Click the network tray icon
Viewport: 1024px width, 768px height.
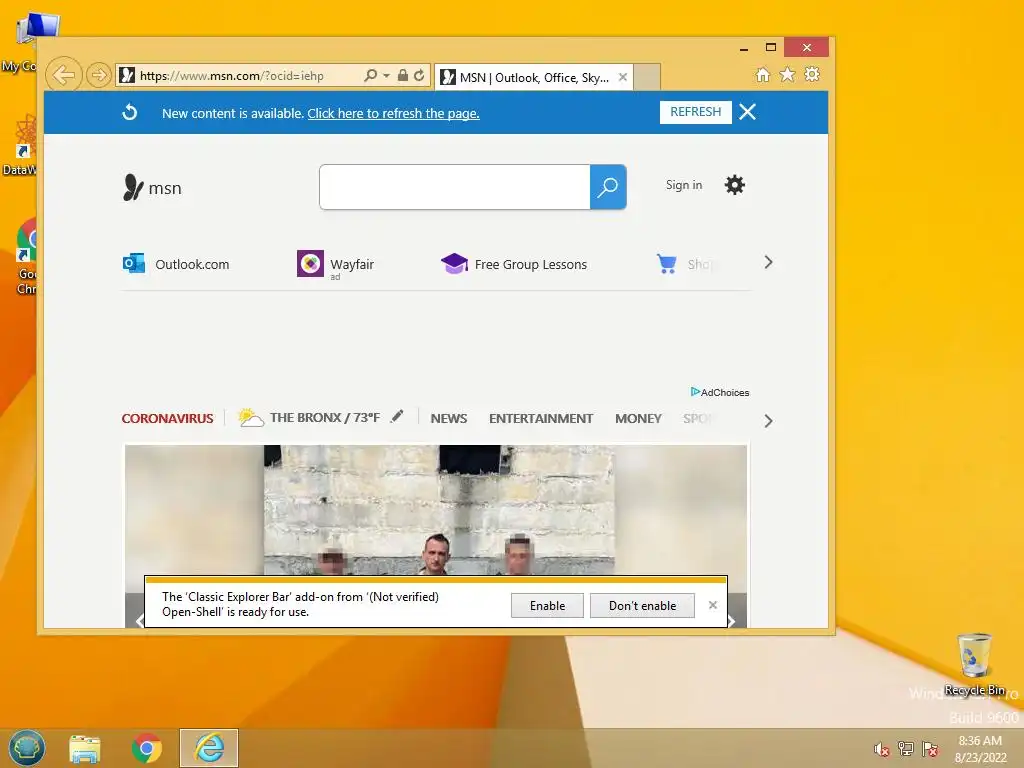point(905,748)
